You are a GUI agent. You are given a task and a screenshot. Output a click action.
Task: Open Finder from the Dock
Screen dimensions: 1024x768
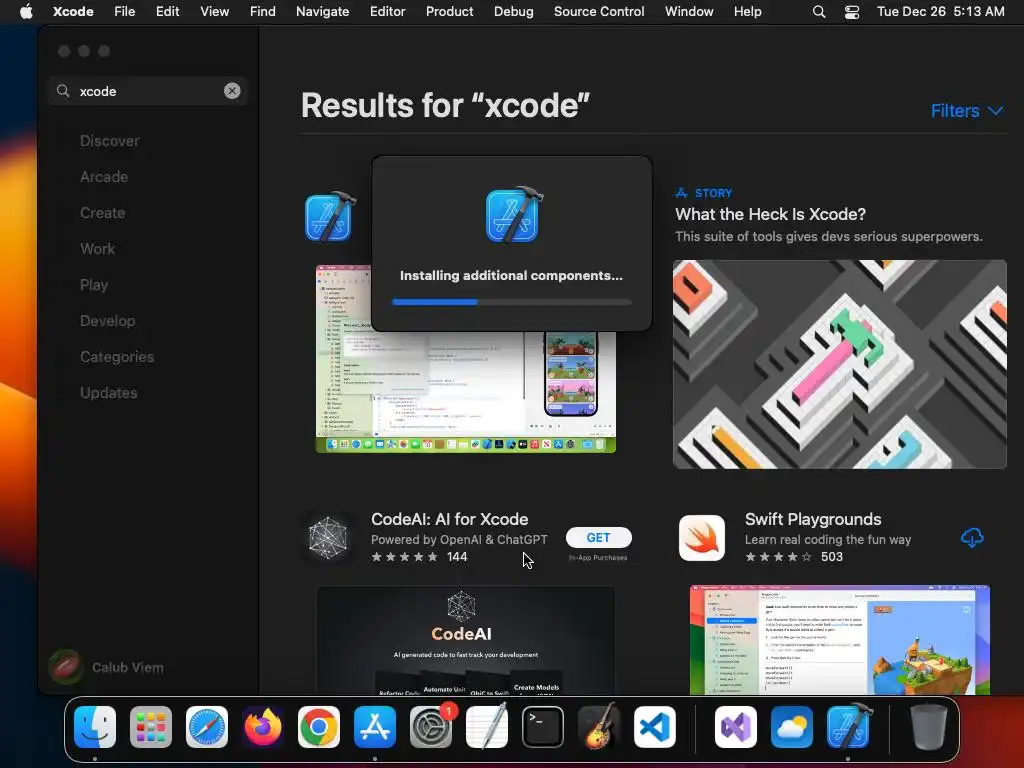point(95,727)
